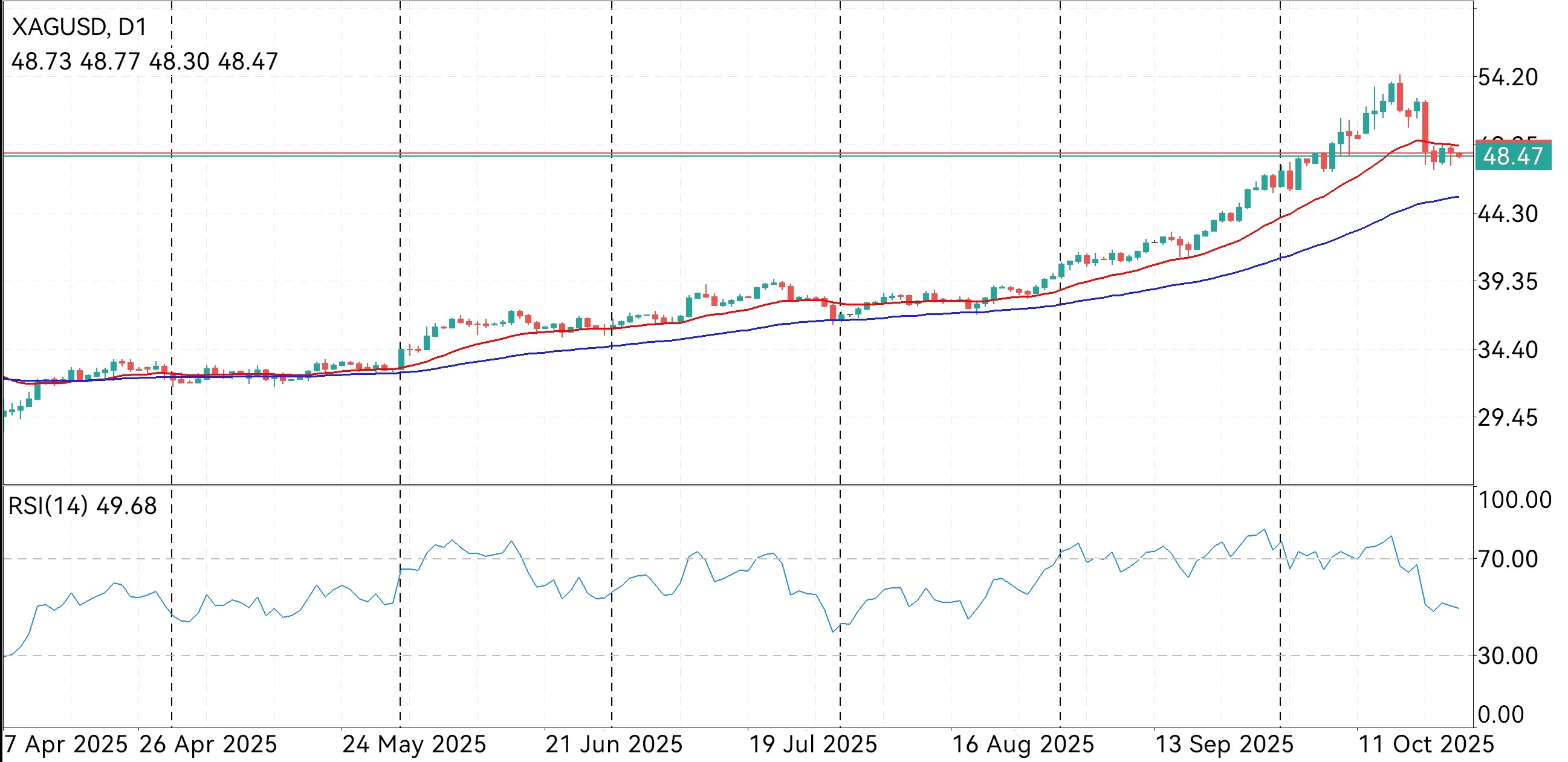
Task: Click the 26 Apr 2025 date label
Action: coord(208,744)
